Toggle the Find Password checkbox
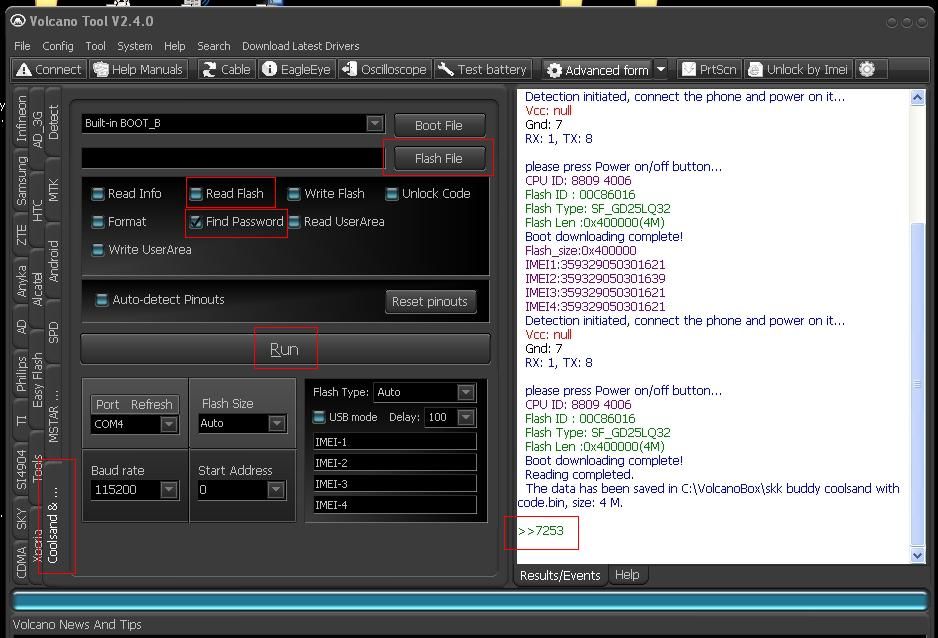Image resolution: width=938 pixels, height=638 pixels. tap(196, 222)
